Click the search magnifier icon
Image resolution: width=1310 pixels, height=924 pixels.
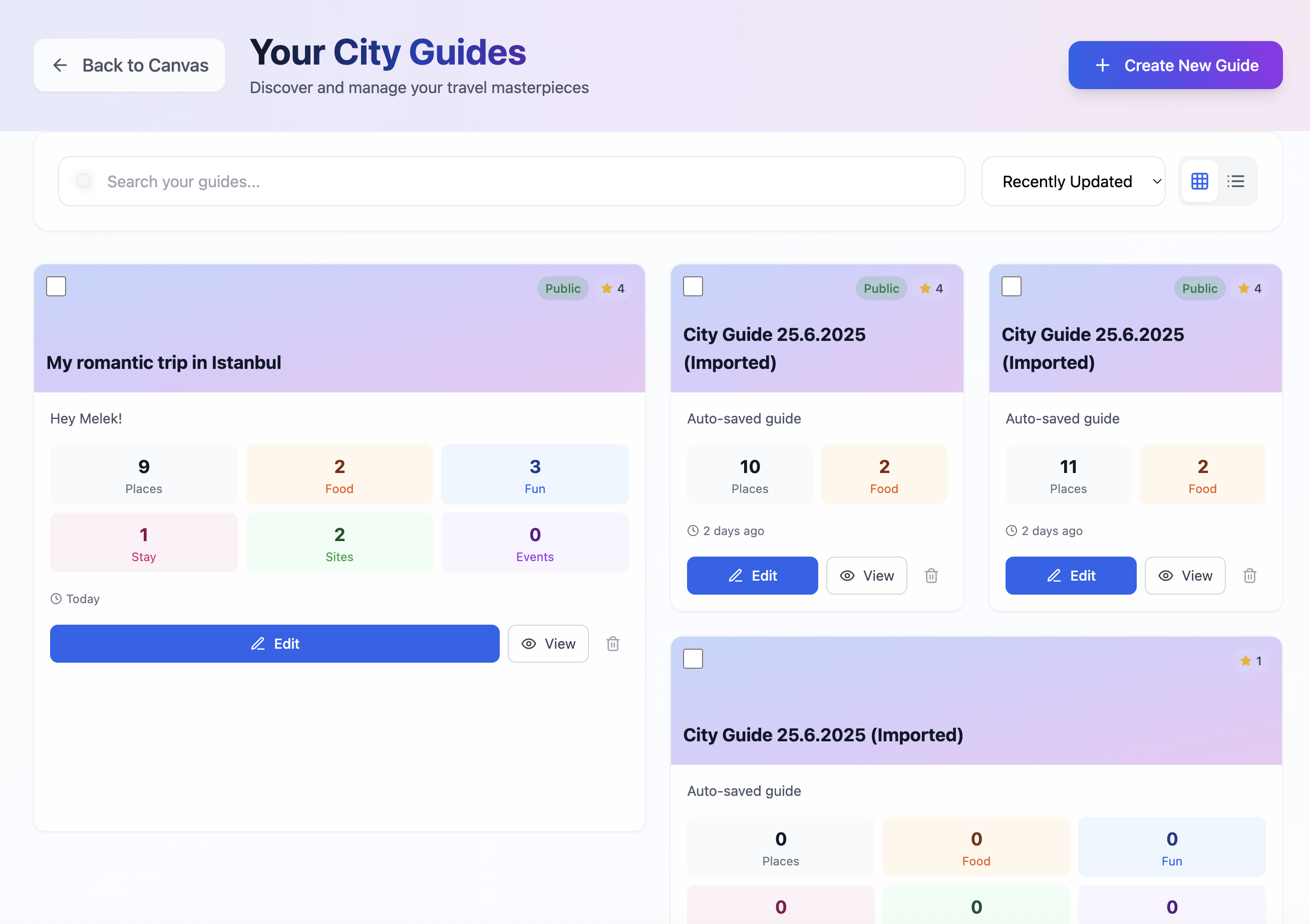click(x=85, y=181)
